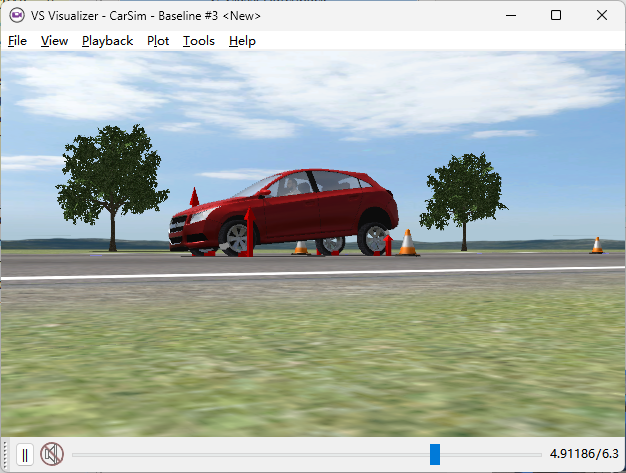Open the View menu

[54, 41]
